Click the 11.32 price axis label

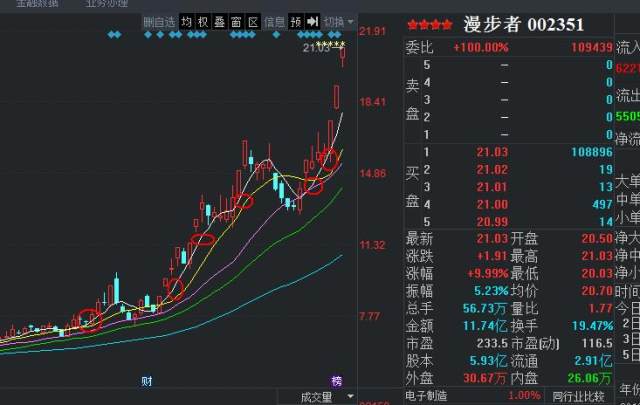(x=372, y=245)
